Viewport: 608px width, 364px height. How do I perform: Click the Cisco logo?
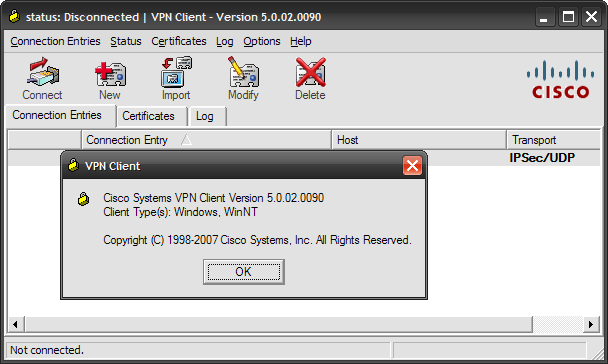560,79
